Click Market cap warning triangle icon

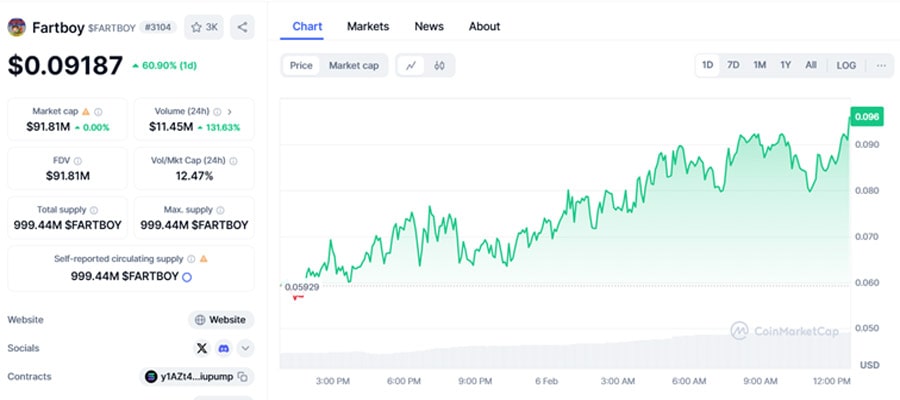point(86,111)
